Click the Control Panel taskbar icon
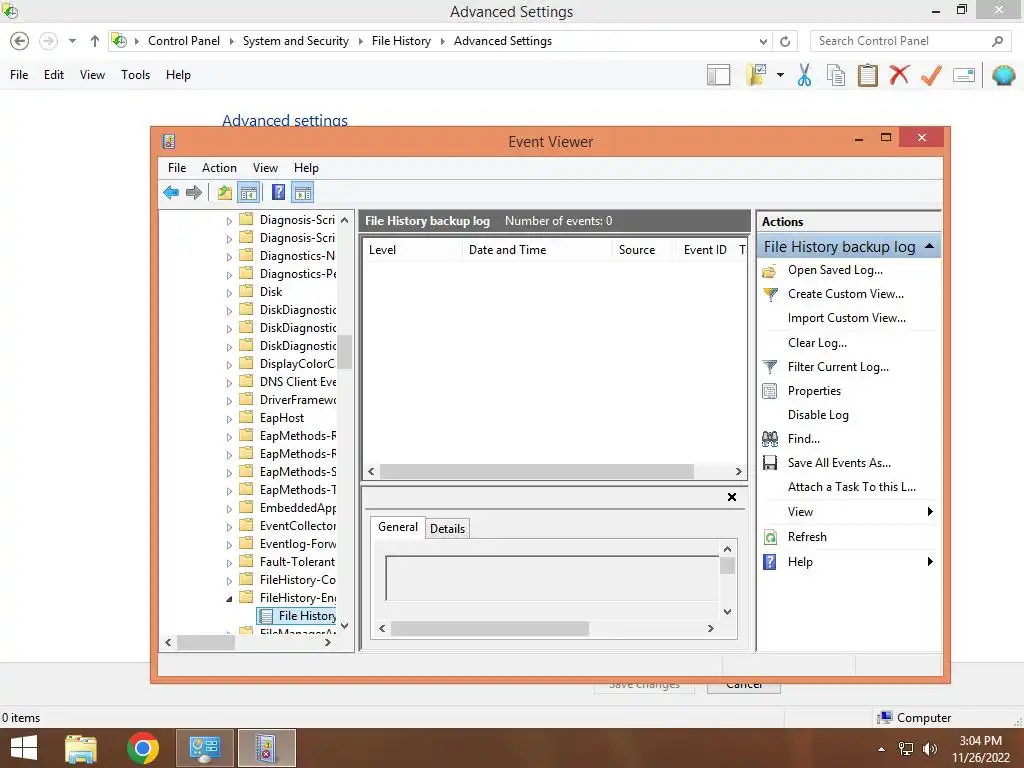This screenshot has height=768, width=1024. pyautogui.click(x=205, y=748)
